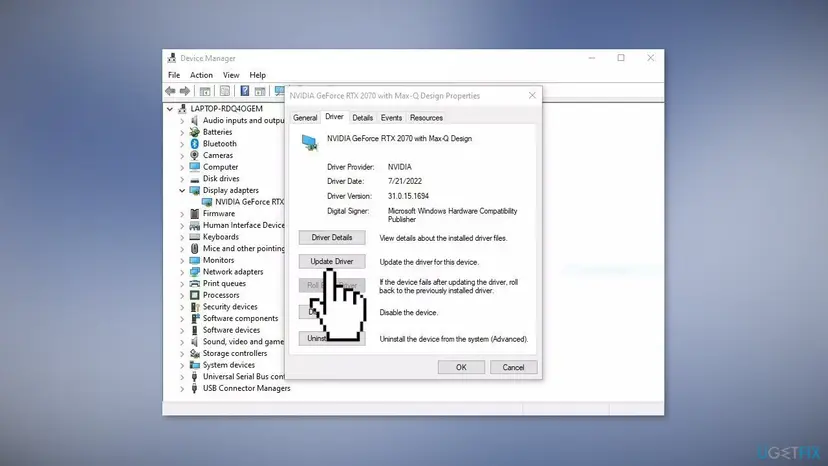Viewport: 828px width, 466px height.
Task: Click the driver version 31.0.15.1694 text
Action: 408,196
